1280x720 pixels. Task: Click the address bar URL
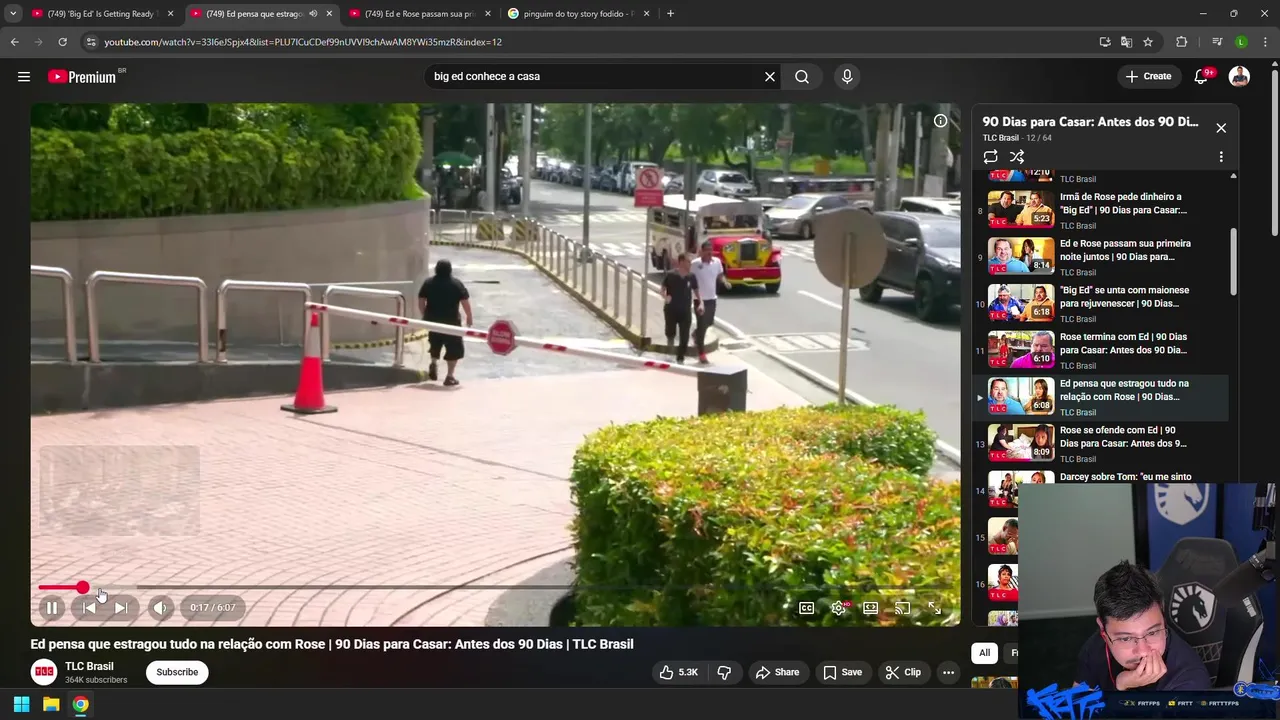point(303,42)
